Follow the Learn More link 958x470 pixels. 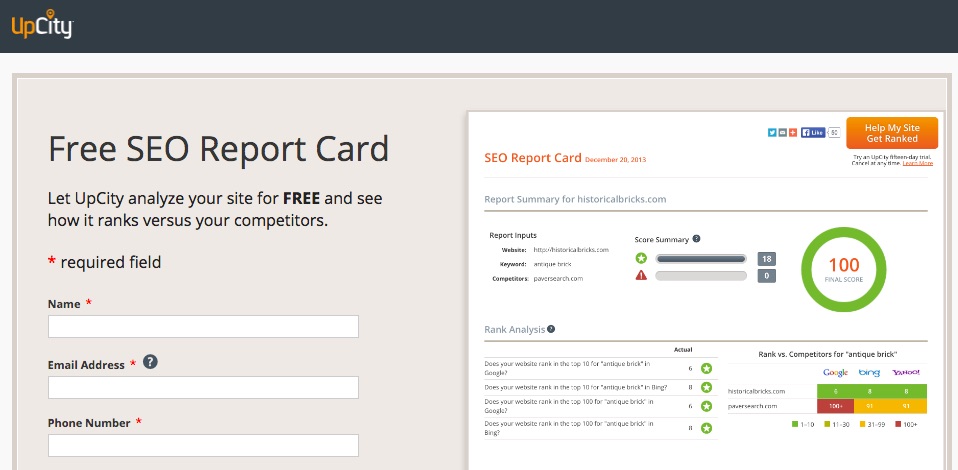tap(918, 163)
